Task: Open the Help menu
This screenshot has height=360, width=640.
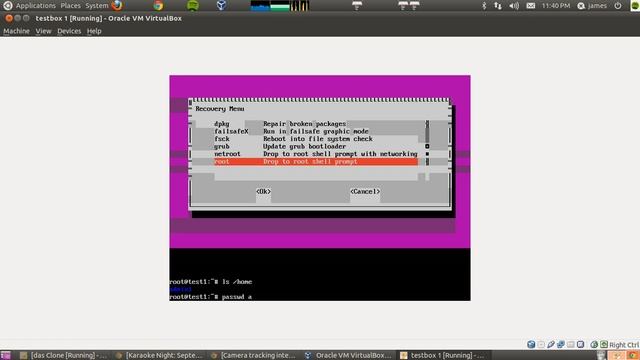Action: [x=94, y=31]
